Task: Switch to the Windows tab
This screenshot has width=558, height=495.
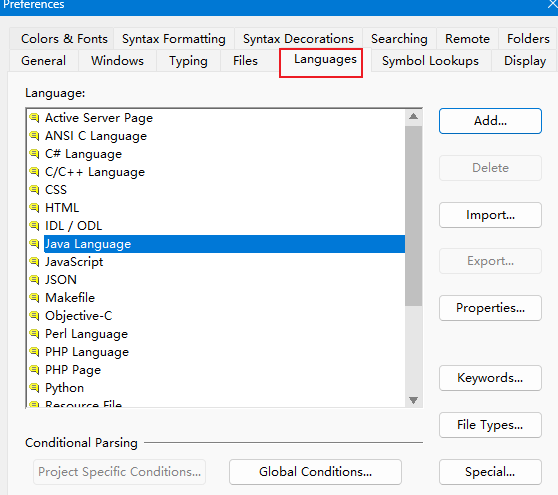Action: click(117, 61)
